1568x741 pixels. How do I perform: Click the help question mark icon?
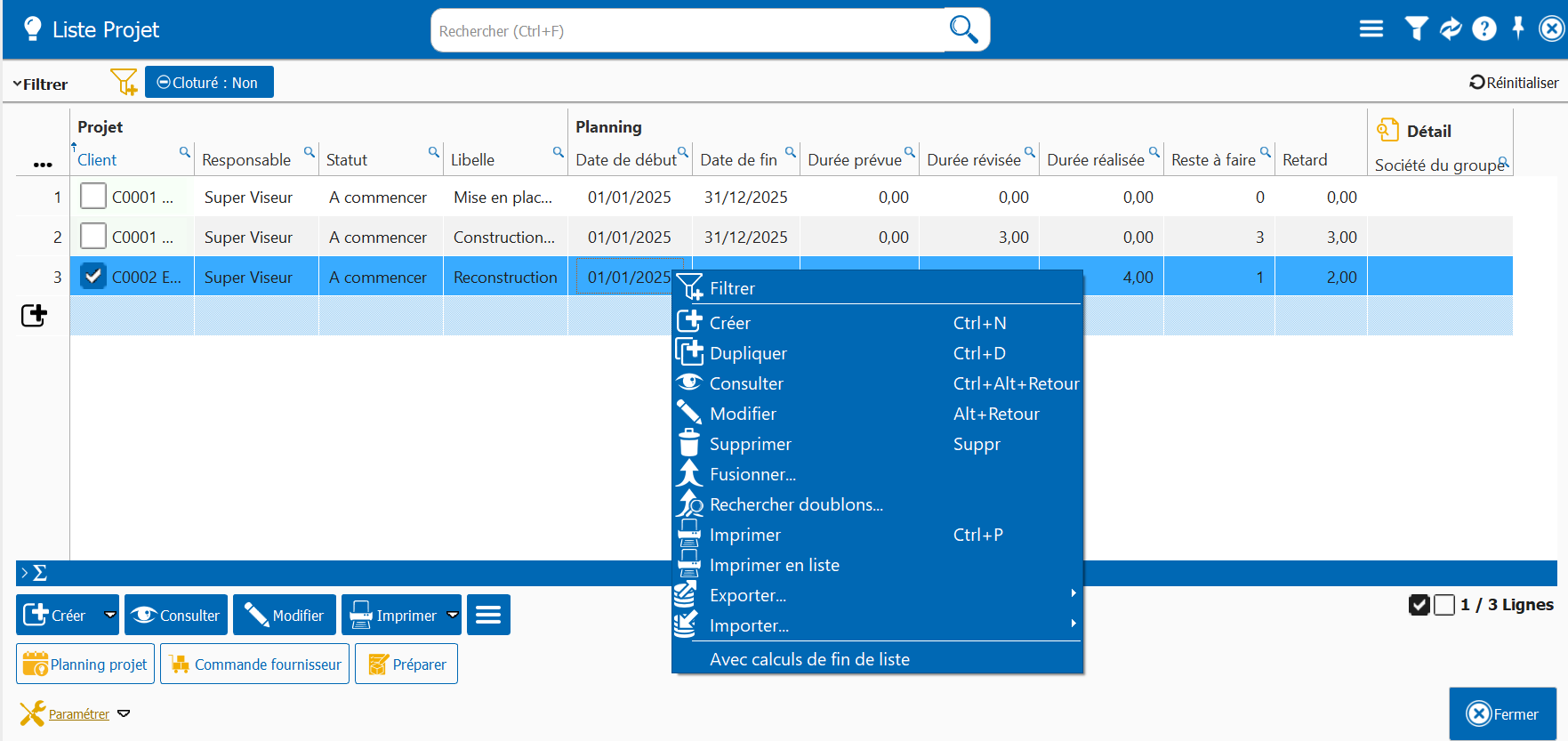(1484, 29)
